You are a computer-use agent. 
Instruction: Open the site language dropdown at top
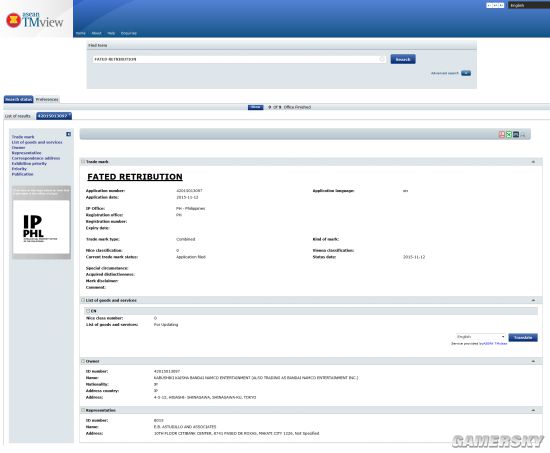[529, 5]
